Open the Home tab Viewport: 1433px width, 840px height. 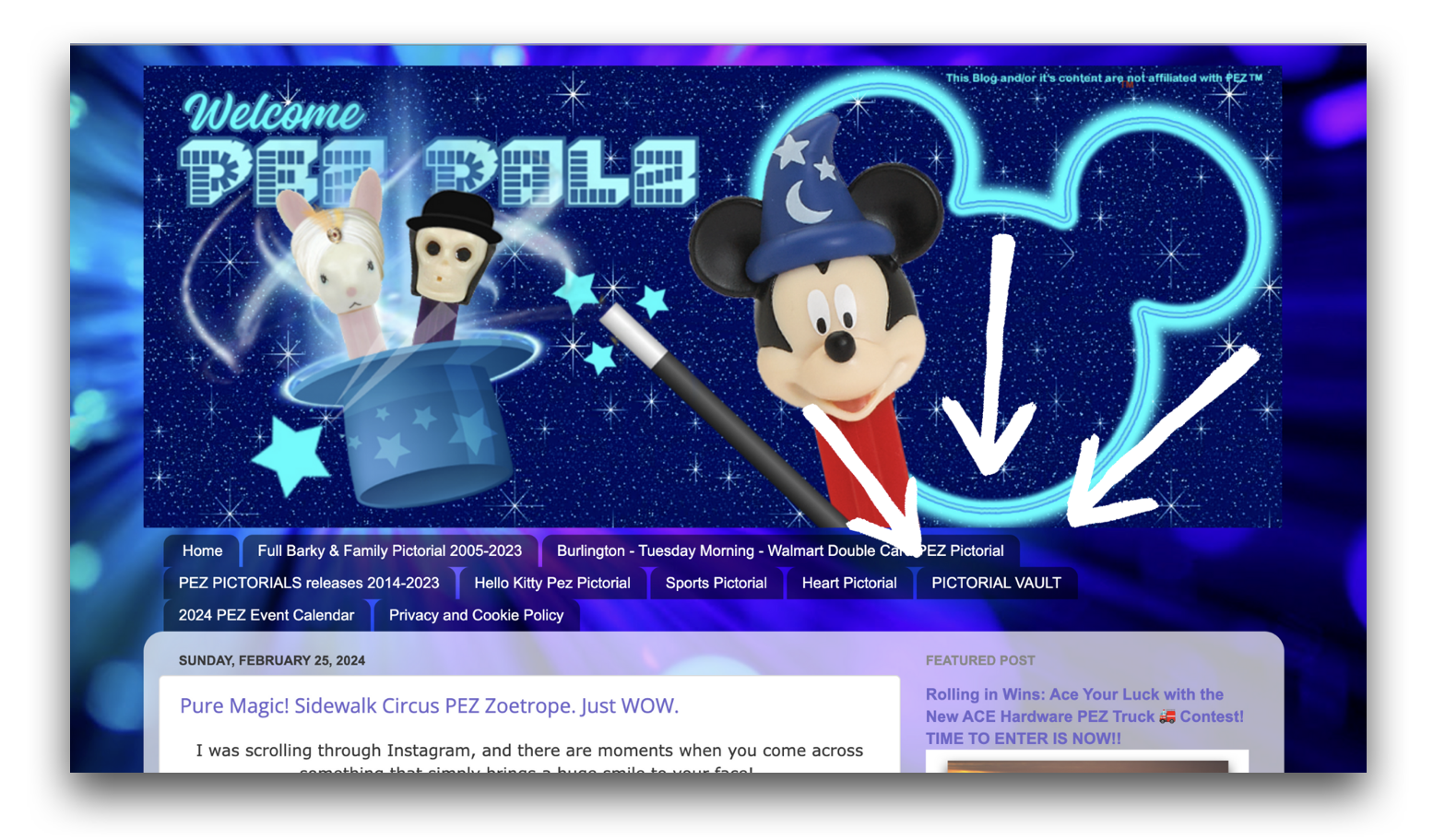[x=202, y=550]
